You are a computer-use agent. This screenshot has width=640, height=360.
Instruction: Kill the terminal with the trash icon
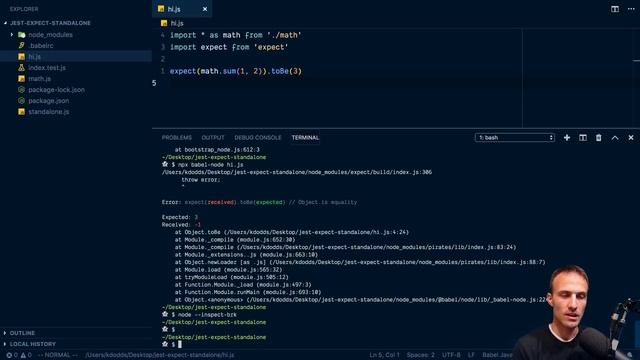pyautogui.click(x=598, y=138)
